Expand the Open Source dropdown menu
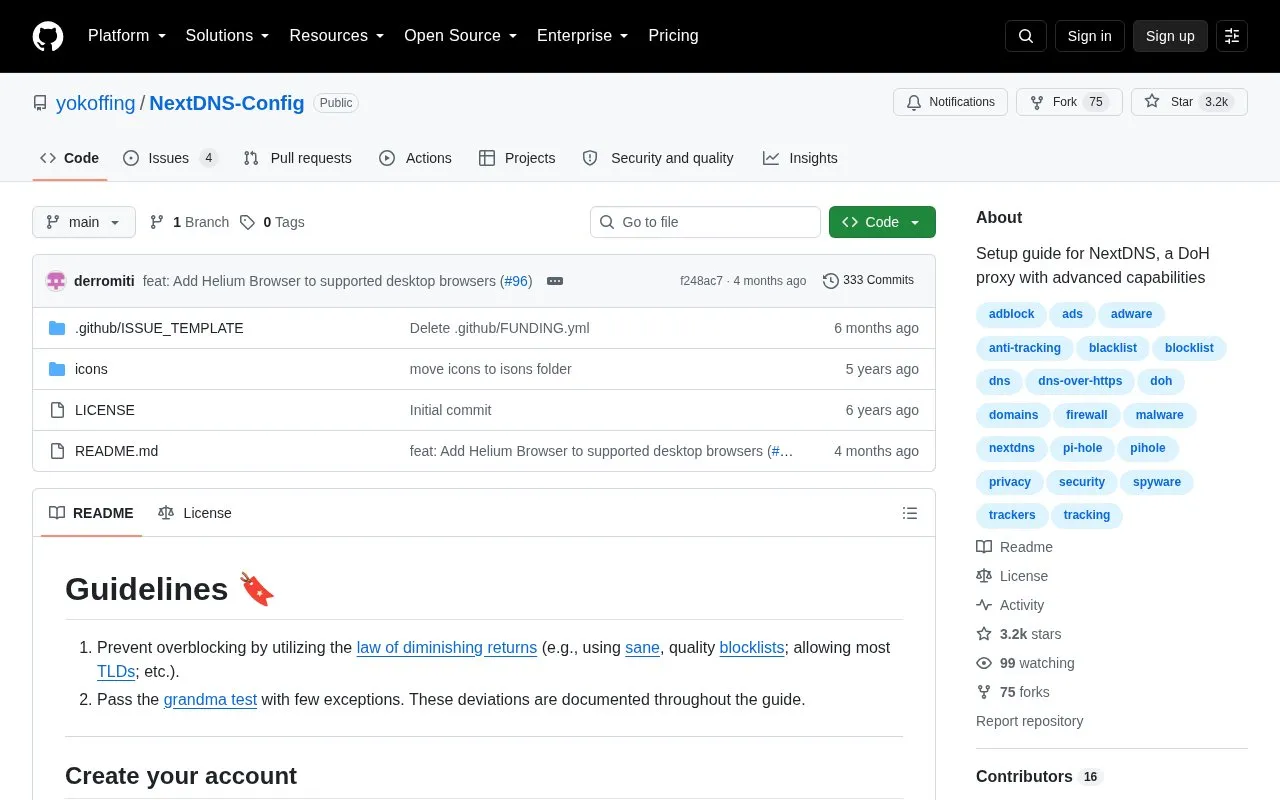The image size is (1280, 800). point(460,36)
